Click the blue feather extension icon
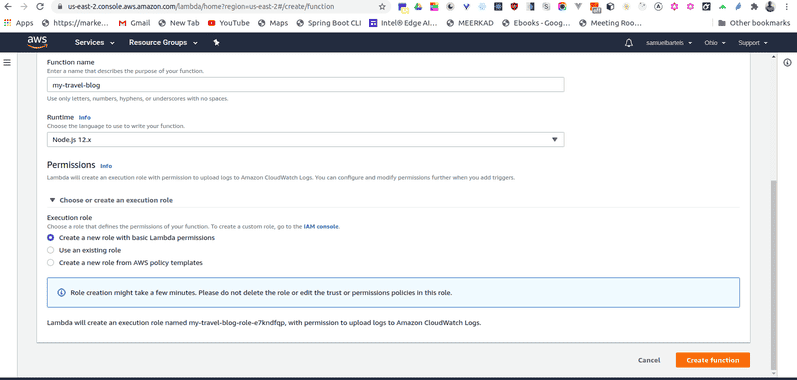The width and height of the screenshot is (797, 380). coord(739,7)
